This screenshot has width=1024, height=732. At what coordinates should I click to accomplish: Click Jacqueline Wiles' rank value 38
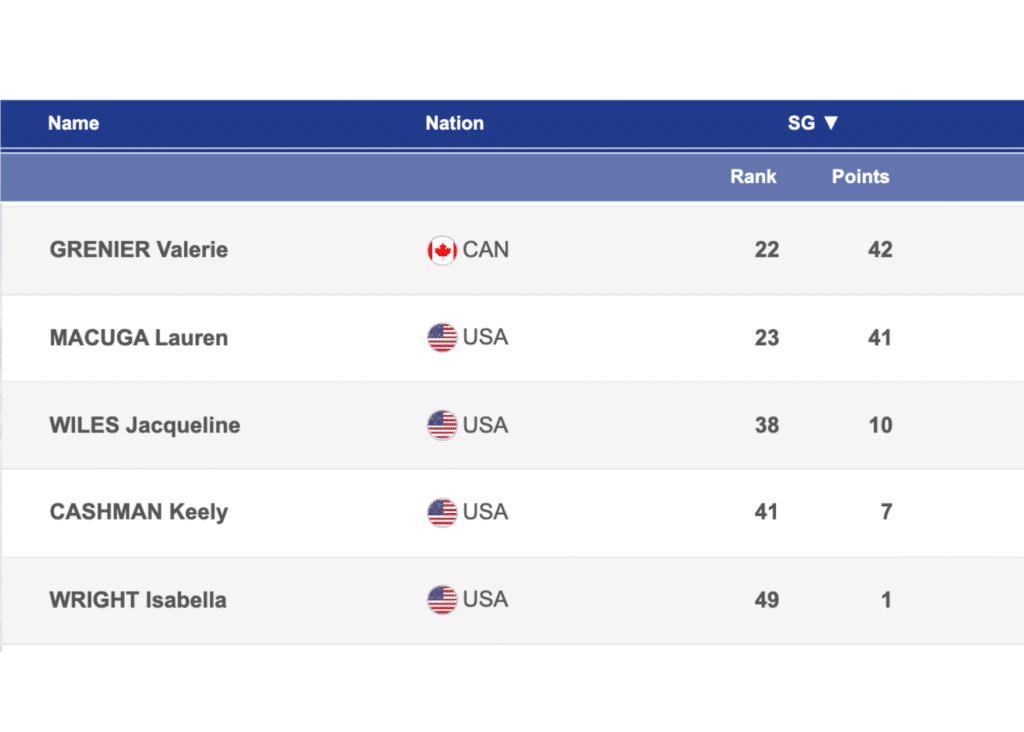767,425
